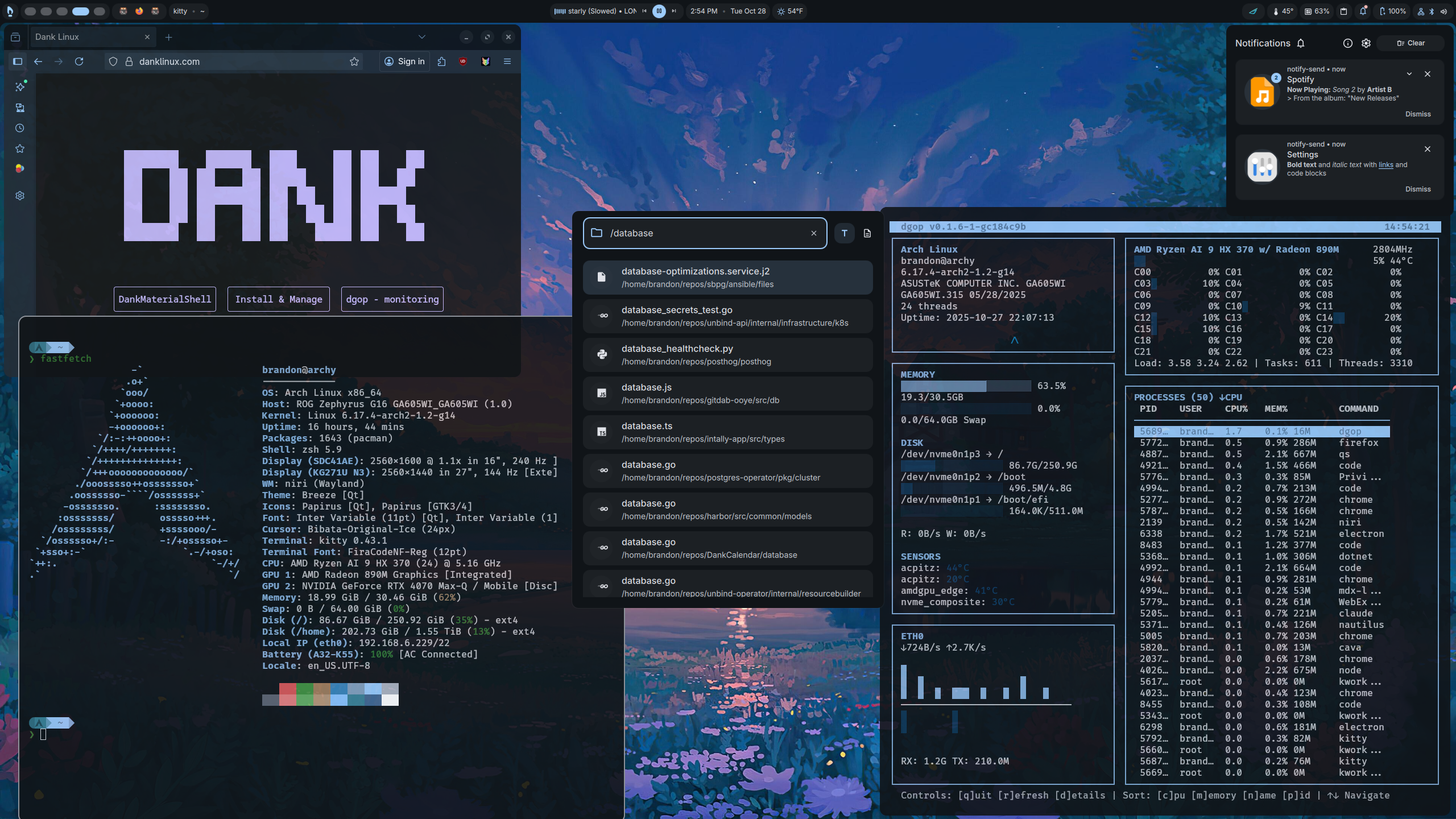Image resolution: width=1456 pixels, height=819 pixels.
Task: Click the Firefox sidebar history clock icon
Action: coord(20,128)
